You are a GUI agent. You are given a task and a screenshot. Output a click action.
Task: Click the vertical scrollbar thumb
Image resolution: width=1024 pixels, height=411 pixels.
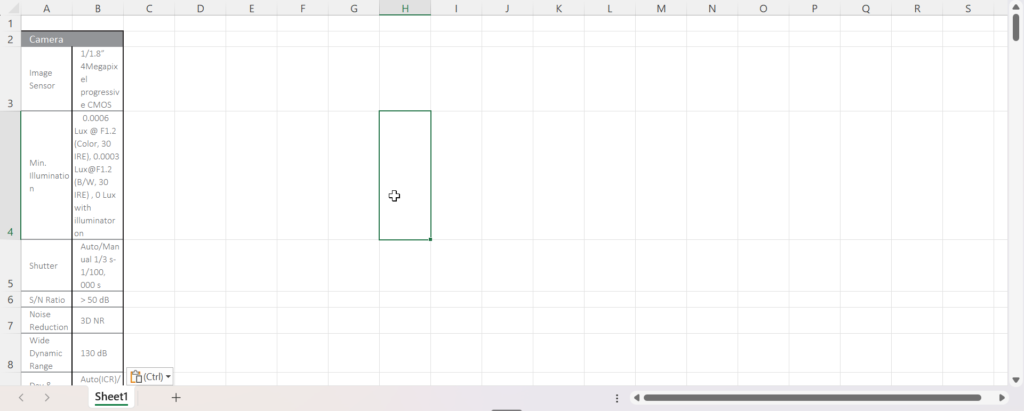click(x=1016, y=28)
